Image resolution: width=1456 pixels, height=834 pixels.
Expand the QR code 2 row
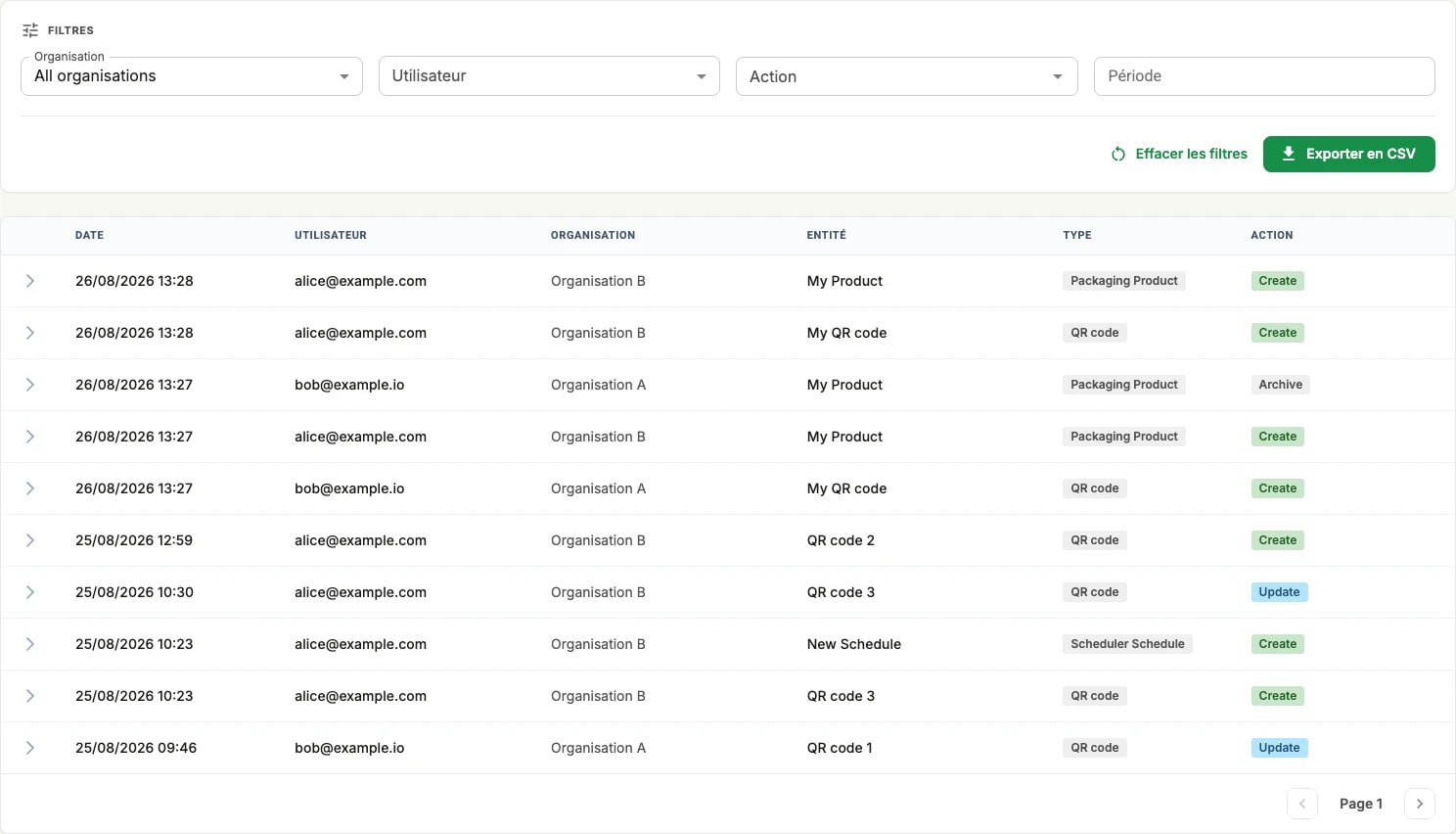pyautogui.click(x=30, y=540)
